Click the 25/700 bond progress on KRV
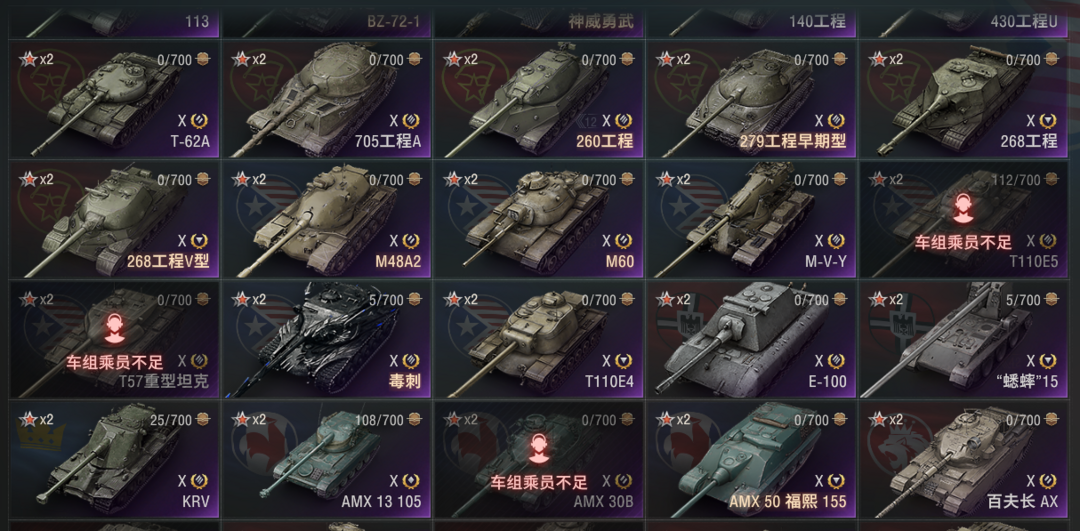 [x=171, y=420]
